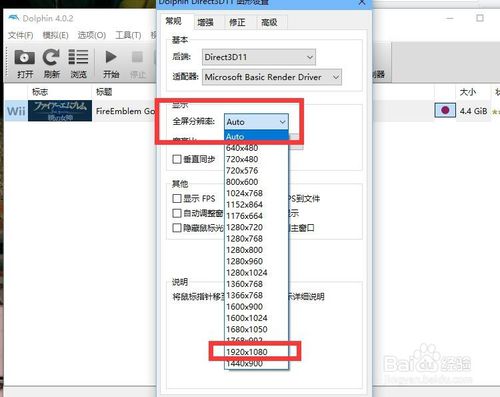Click the Dolphin logo in the title bar

tap(14, 18)
